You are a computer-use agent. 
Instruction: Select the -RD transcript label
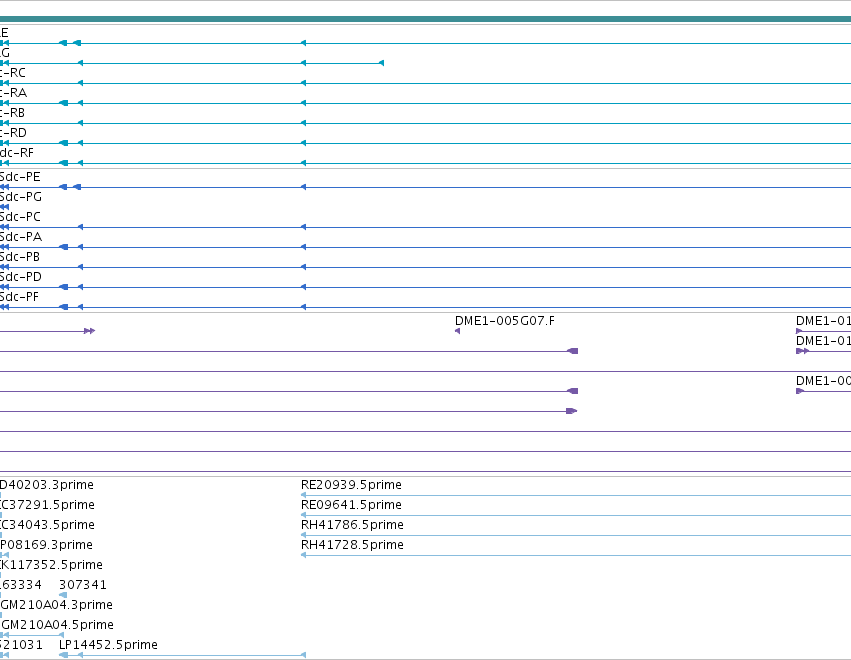13,133
